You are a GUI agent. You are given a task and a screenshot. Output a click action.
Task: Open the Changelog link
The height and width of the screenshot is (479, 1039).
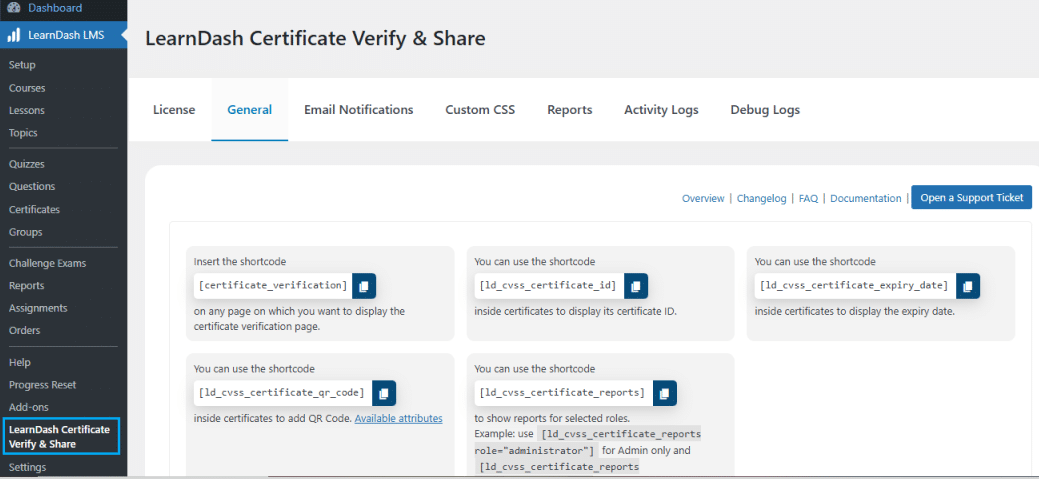pos(761,198)
